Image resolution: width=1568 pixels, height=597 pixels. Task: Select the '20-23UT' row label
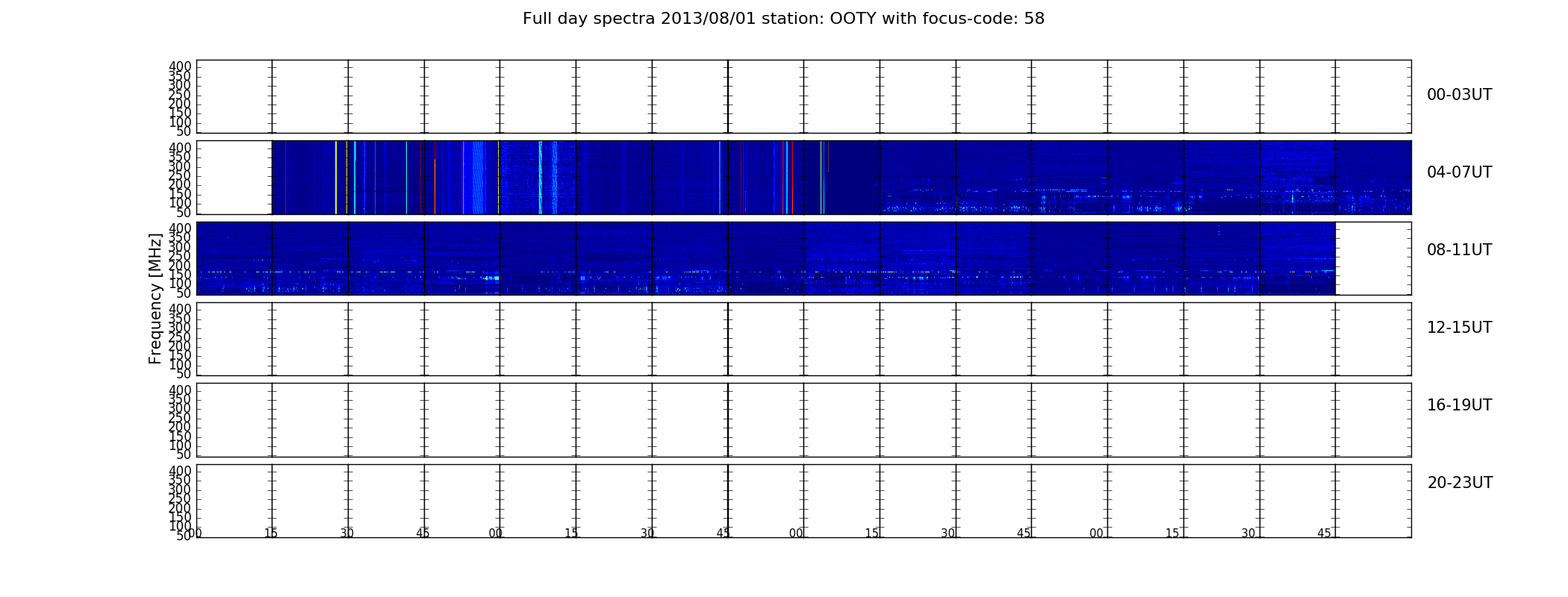click(1460, 483)
